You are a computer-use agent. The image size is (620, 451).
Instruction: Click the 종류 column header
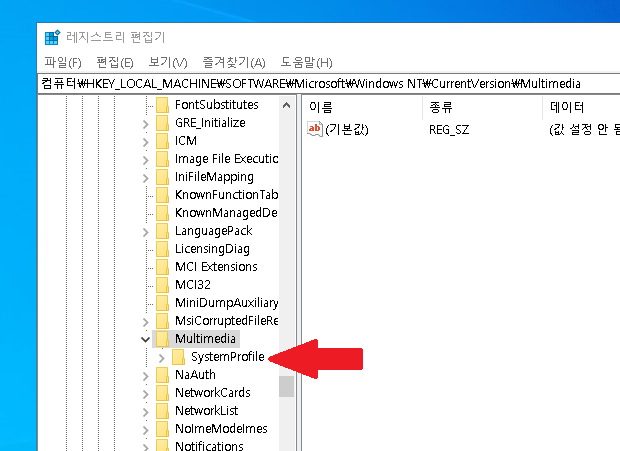(482, 107)
